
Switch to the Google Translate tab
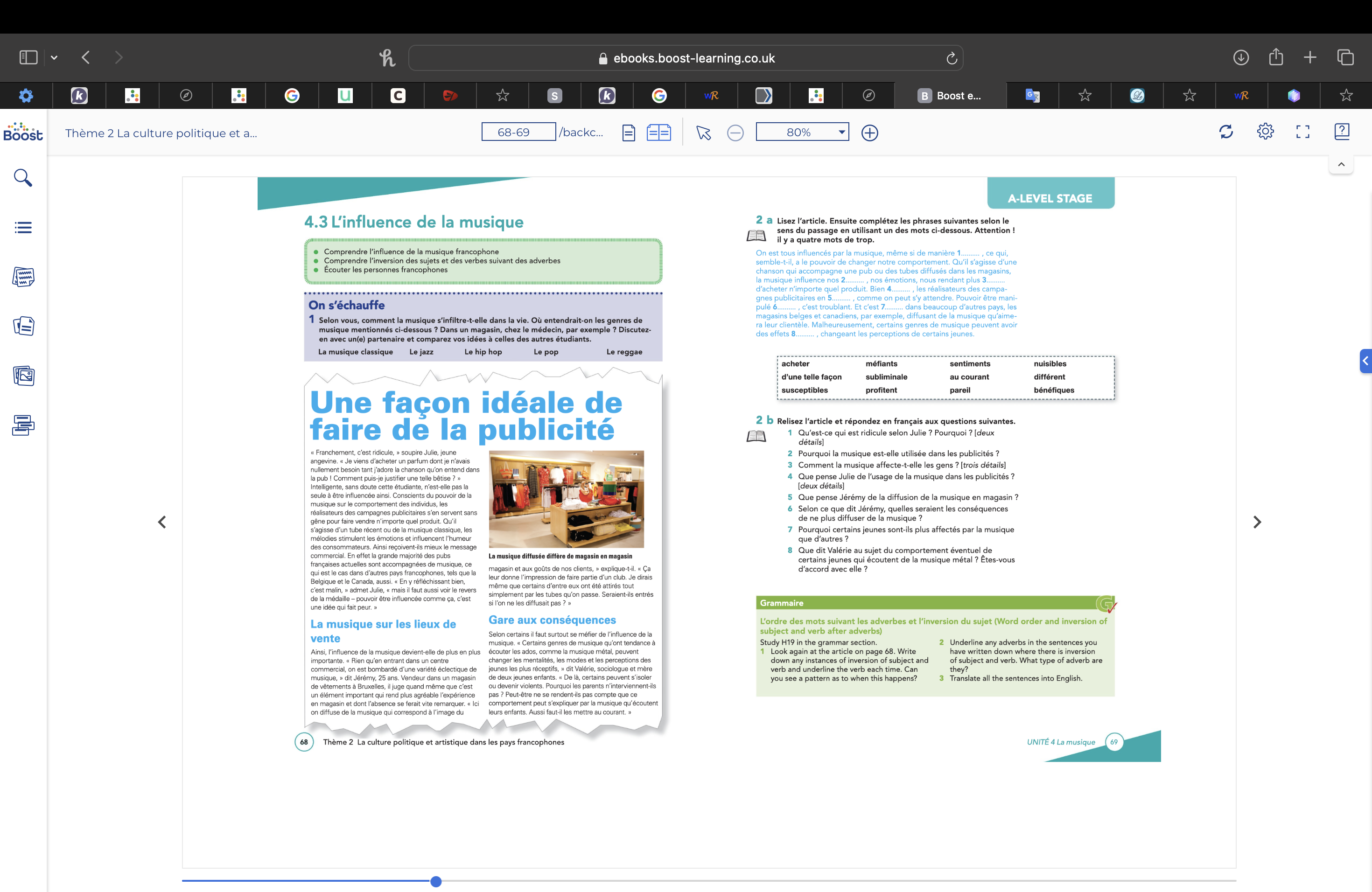click(x=1032, y=96)
